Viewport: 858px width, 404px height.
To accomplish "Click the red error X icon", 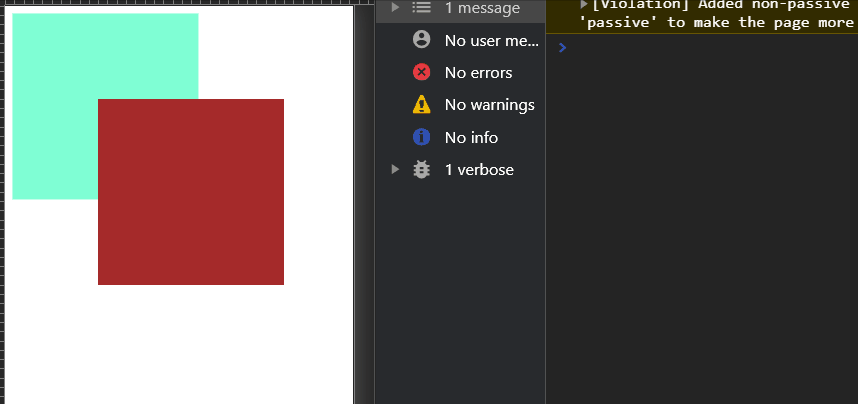I will click(x=421, y=72).
